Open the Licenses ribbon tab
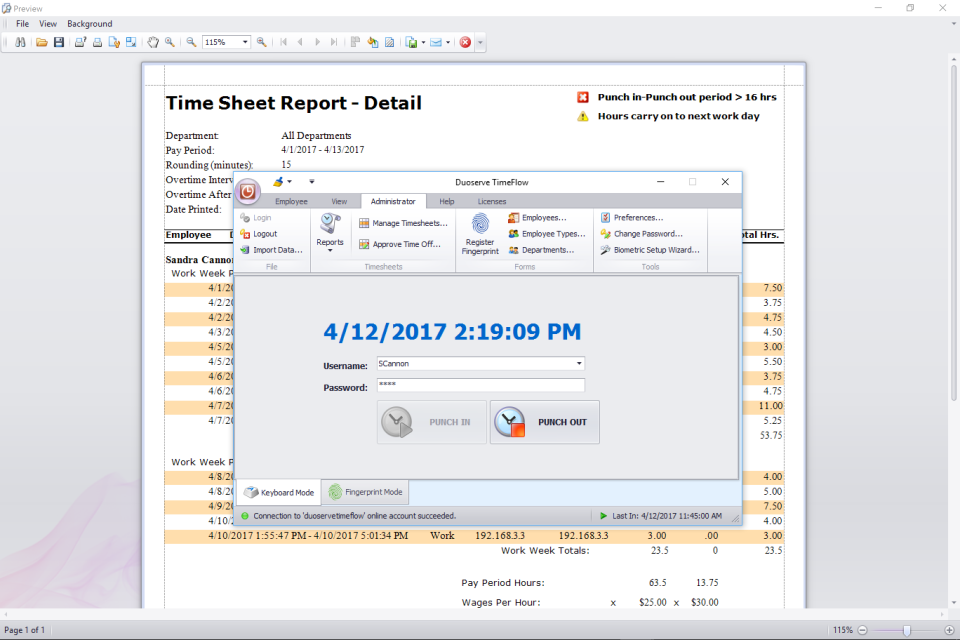 point(492,201)
